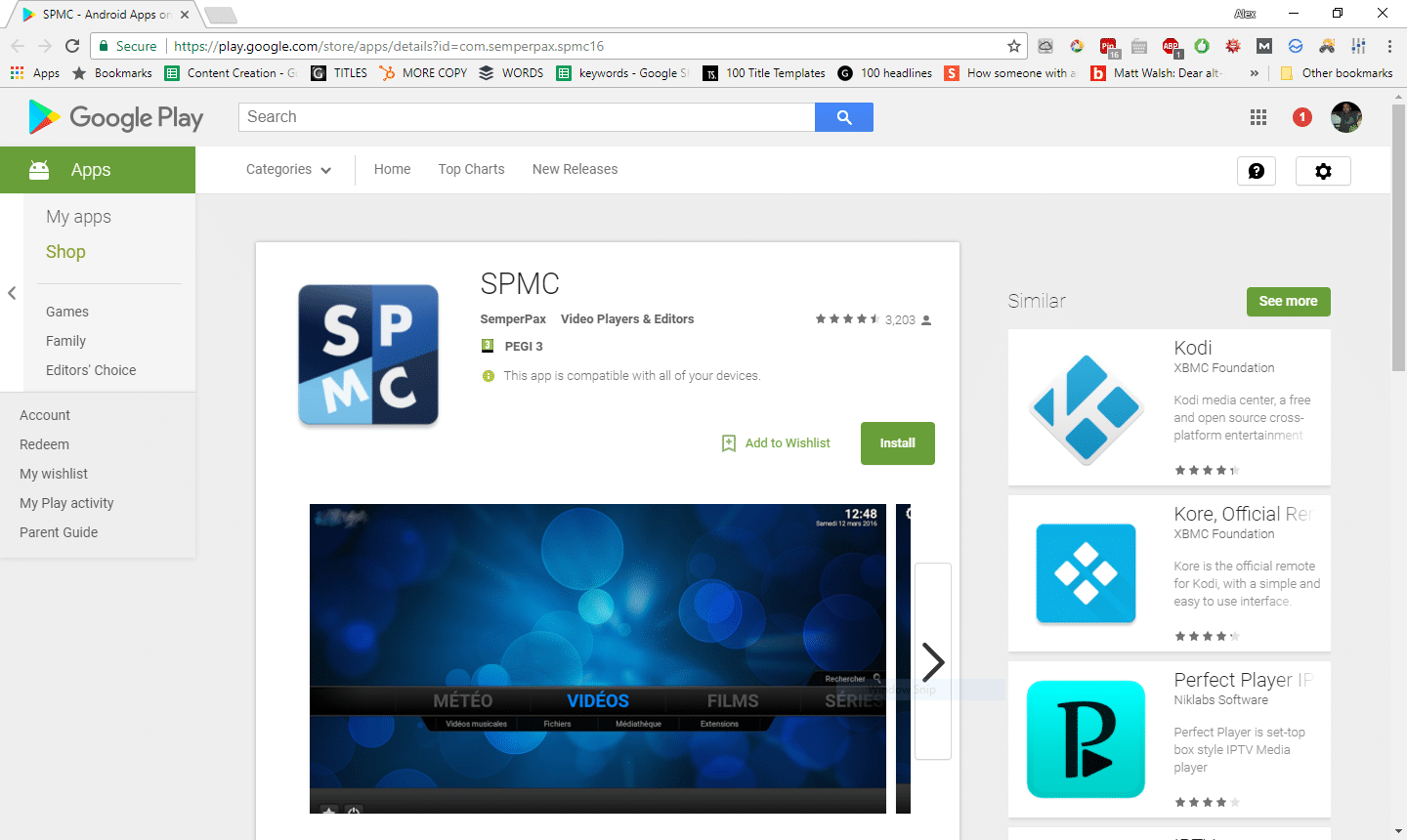
Task: Open Chrome's three-dot menu
Action: click(1389, 46)
